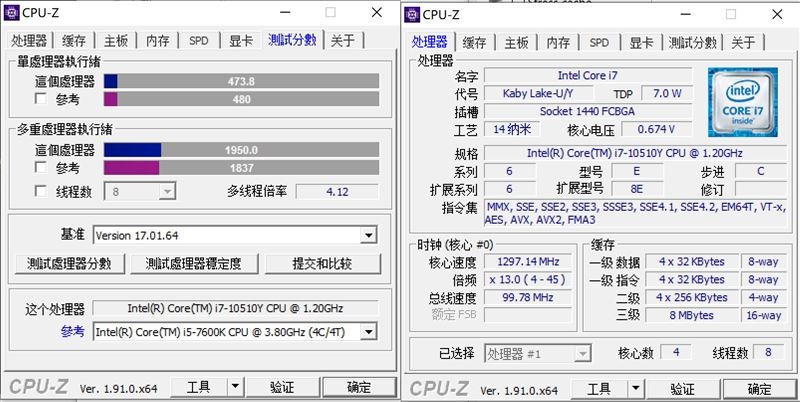Screen dimensions: 800x402
Task: Click 测試處理器分數 button
Action: (x=69, y=263)
